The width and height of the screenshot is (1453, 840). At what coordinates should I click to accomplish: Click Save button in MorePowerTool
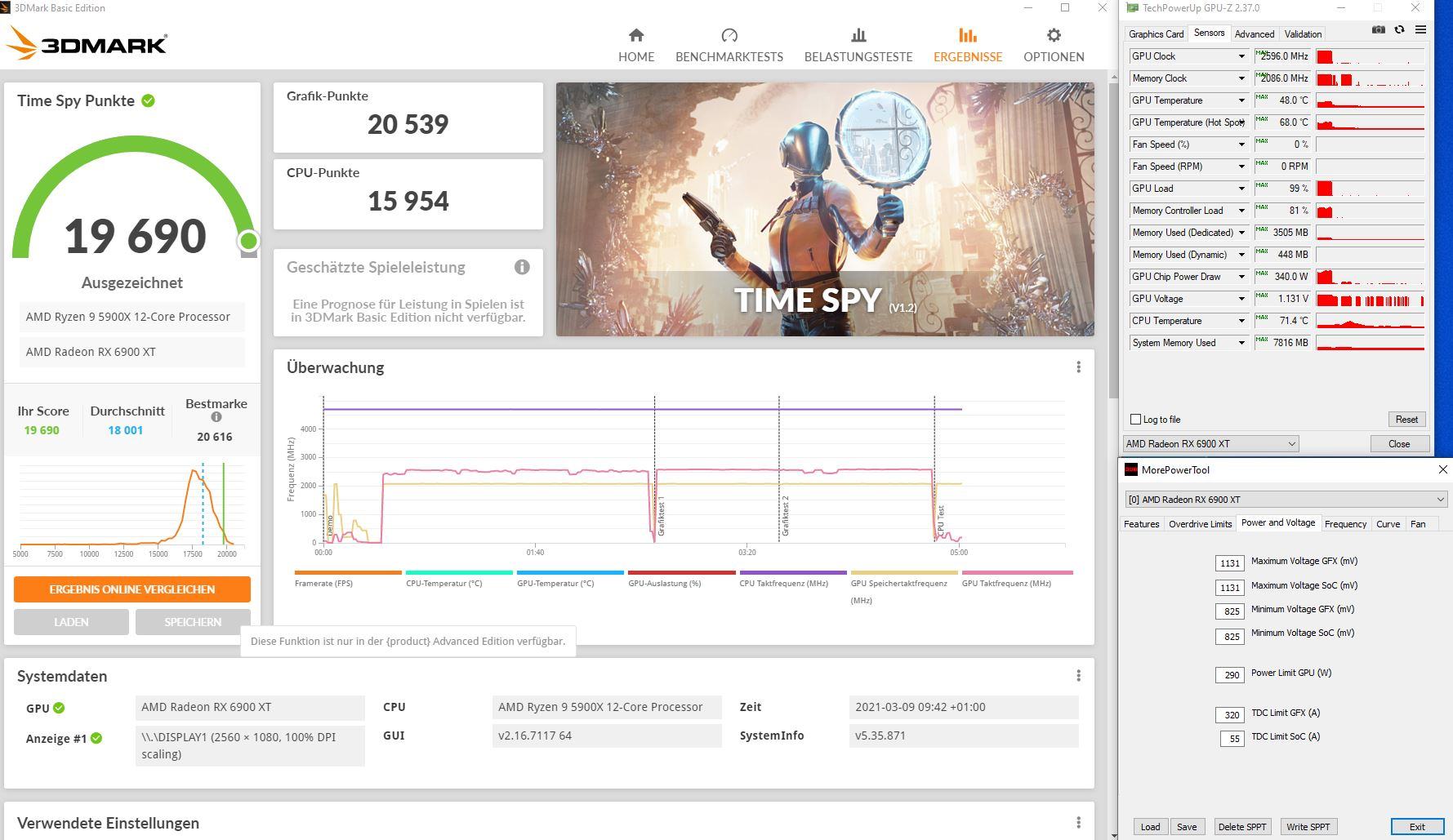tap(1187, 827)
